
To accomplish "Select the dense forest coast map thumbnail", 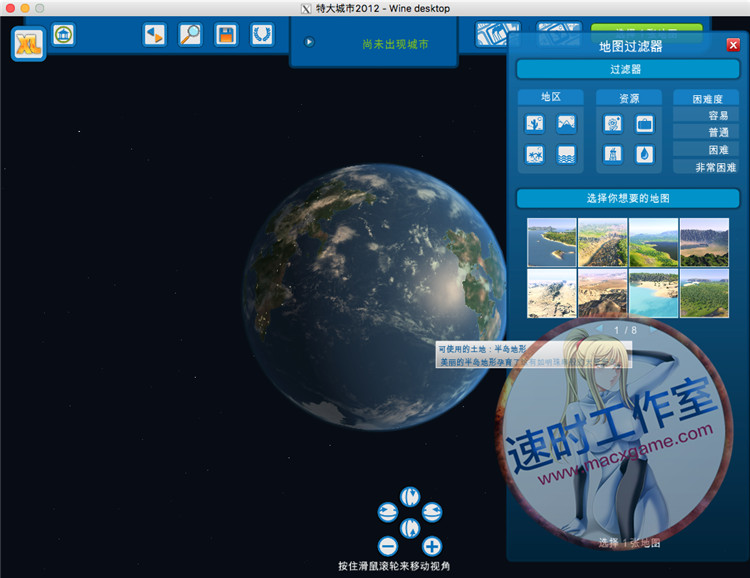I will tap(704, 293).
